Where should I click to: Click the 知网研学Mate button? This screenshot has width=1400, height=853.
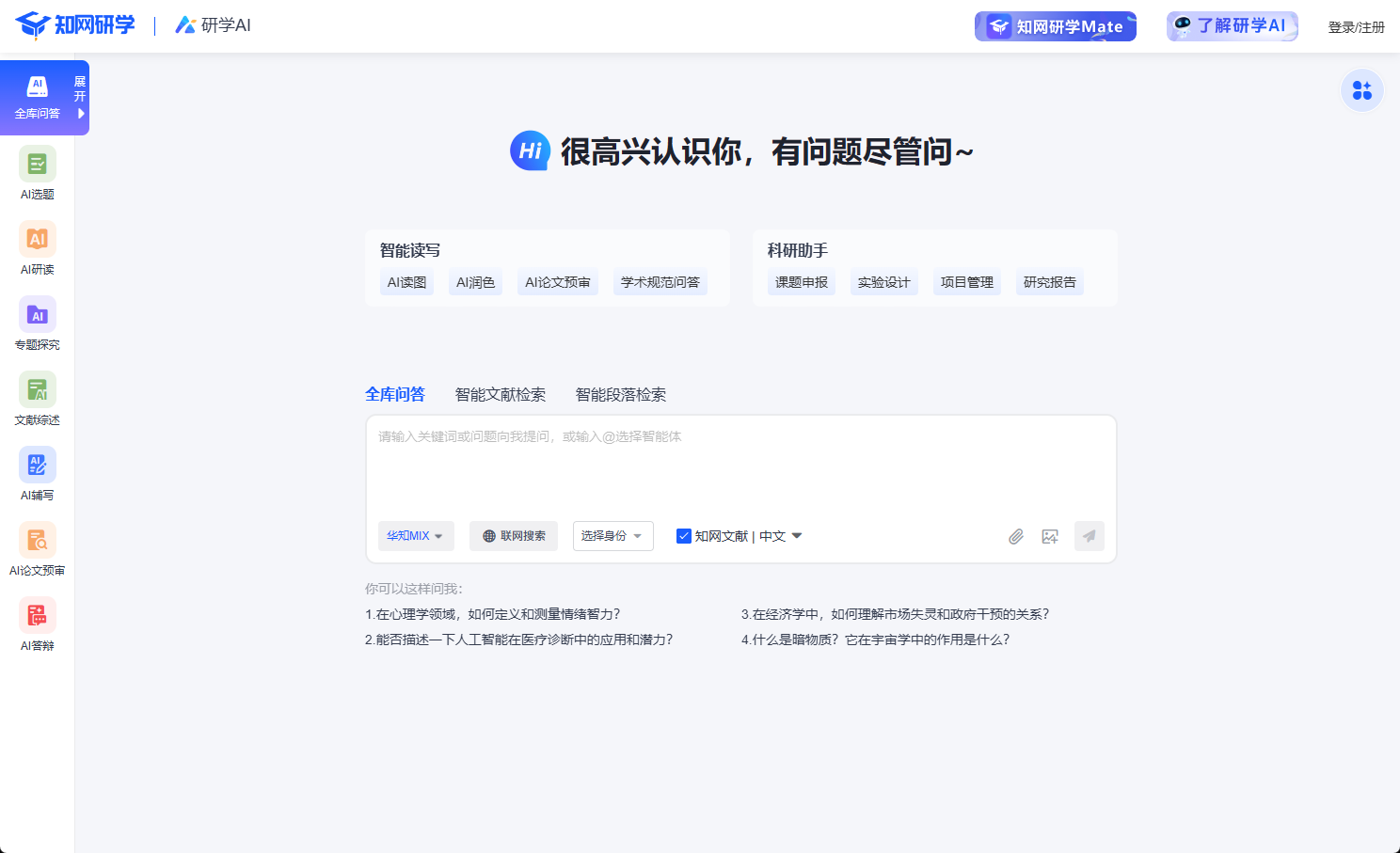tap(1056, 26)
